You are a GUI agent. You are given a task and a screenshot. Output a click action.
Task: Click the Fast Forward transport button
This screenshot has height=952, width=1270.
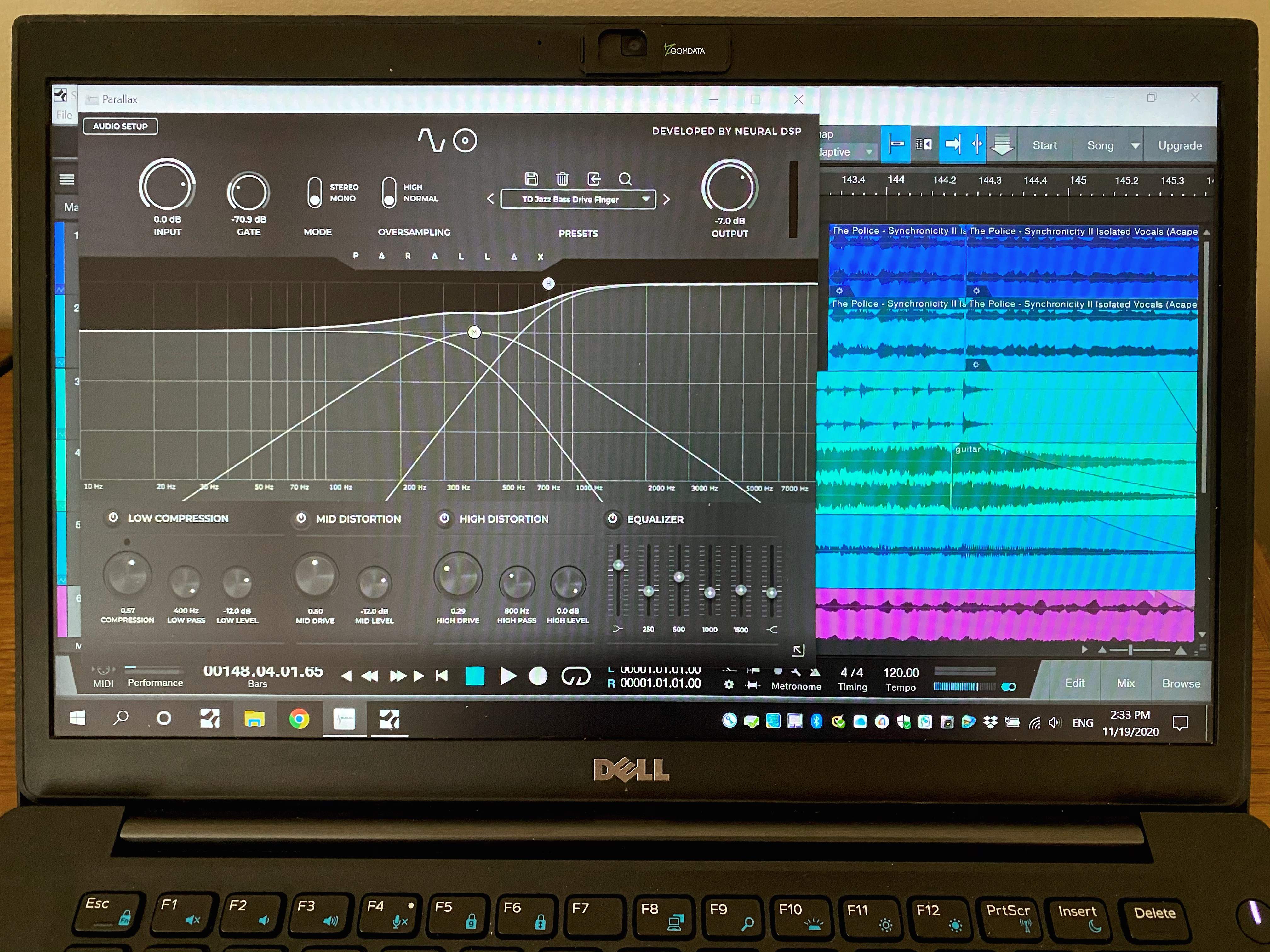point(398,677)
